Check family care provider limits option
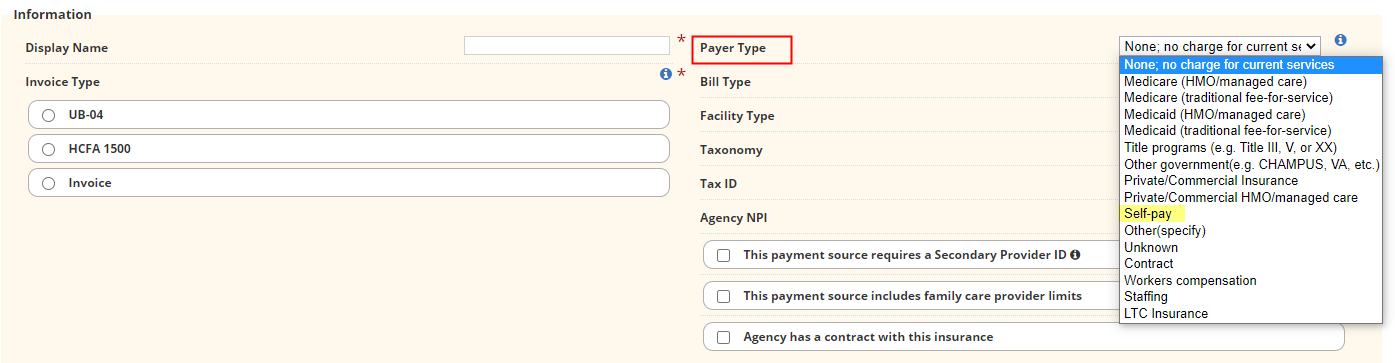The width and height of the screenshot is (1395, 363). pyautogui.click(x=724, y=296)
